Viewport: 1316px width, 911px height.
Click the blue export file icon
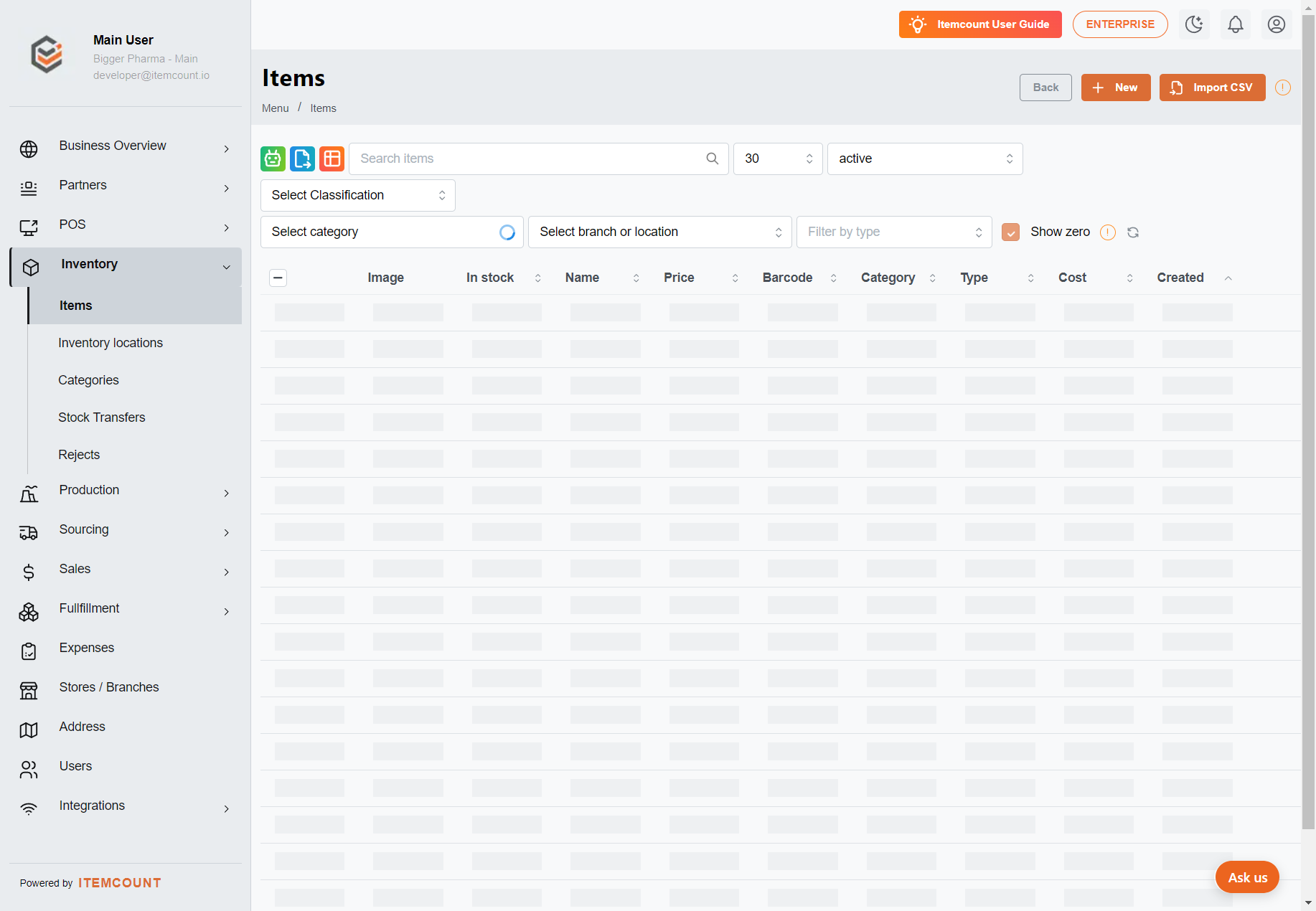tap(302, 159)
